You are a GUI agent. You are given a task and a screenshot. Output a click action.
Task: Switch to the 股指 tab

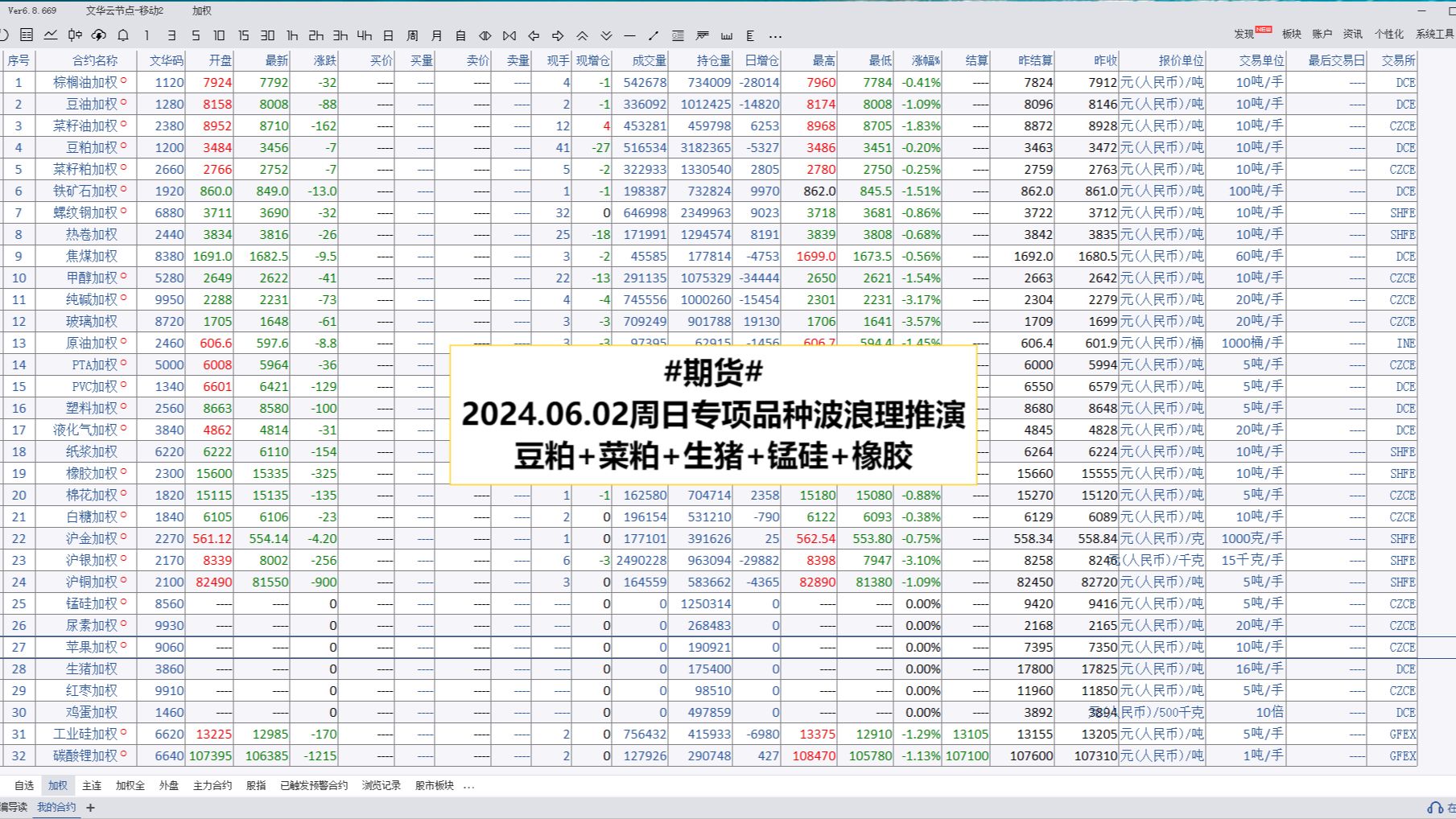(256, 785)
